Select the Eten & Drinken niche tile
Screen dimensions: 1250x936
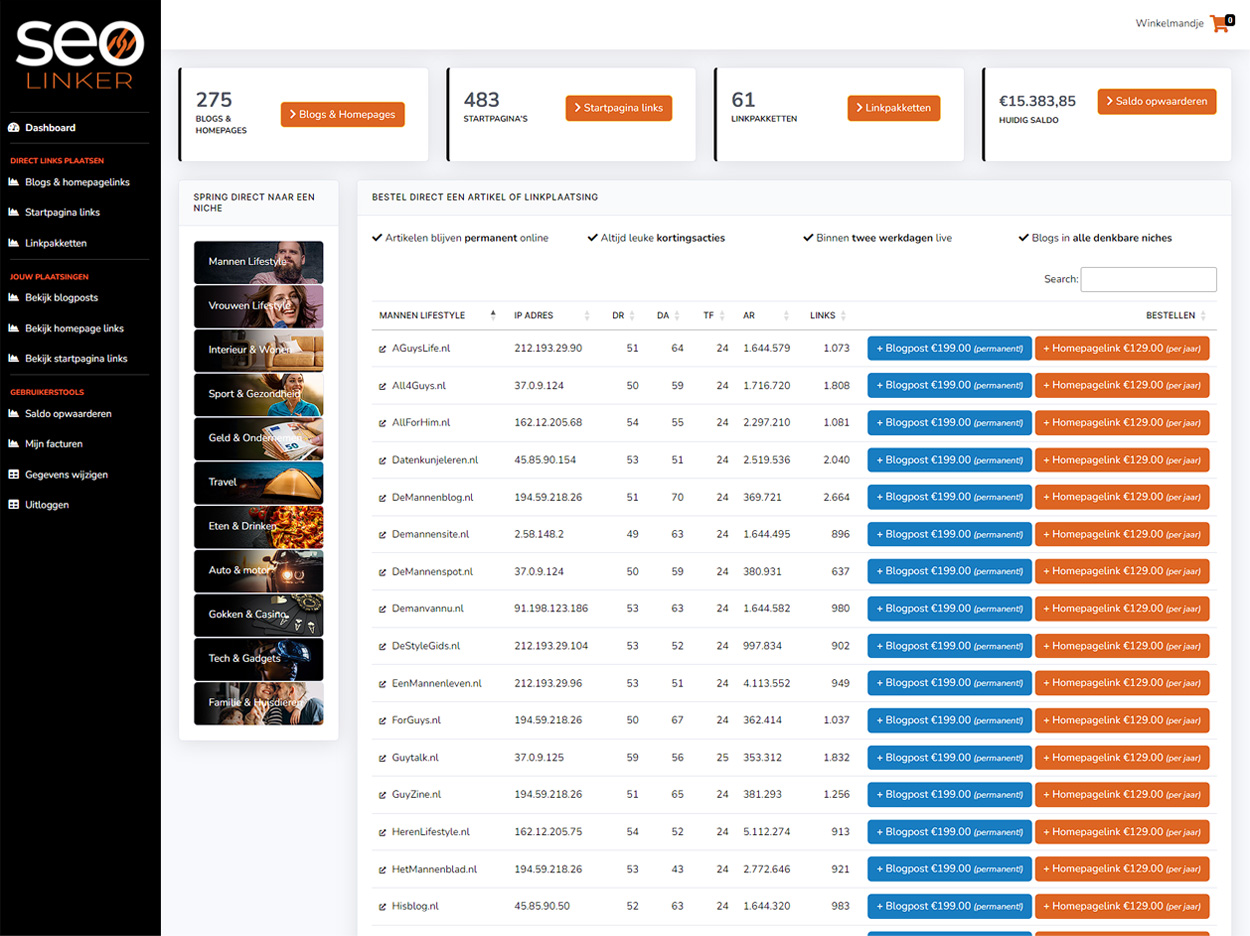coord(258,526)
